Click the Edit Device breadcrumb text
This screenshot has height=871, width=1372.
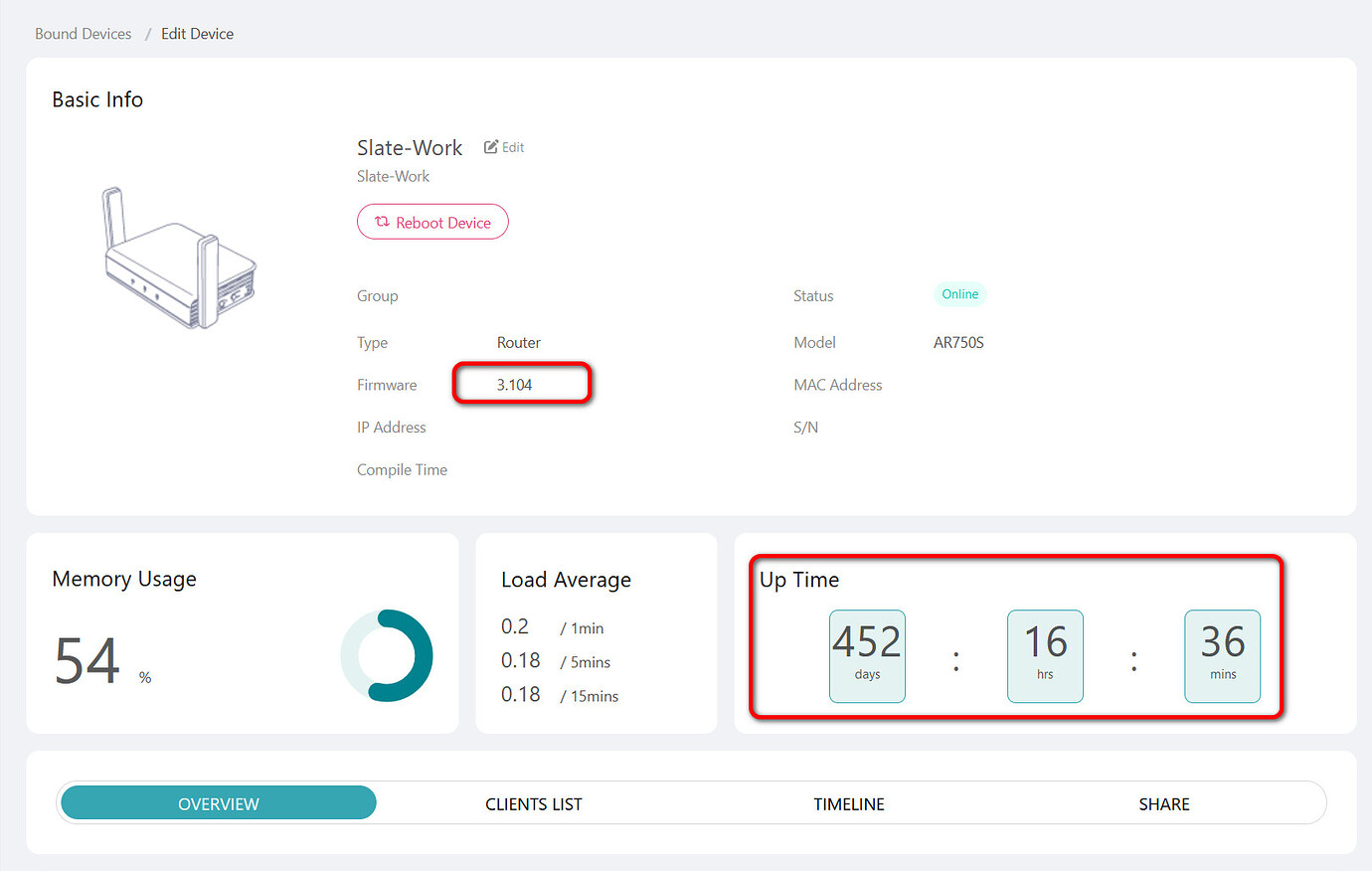click(x=197, y=34)
